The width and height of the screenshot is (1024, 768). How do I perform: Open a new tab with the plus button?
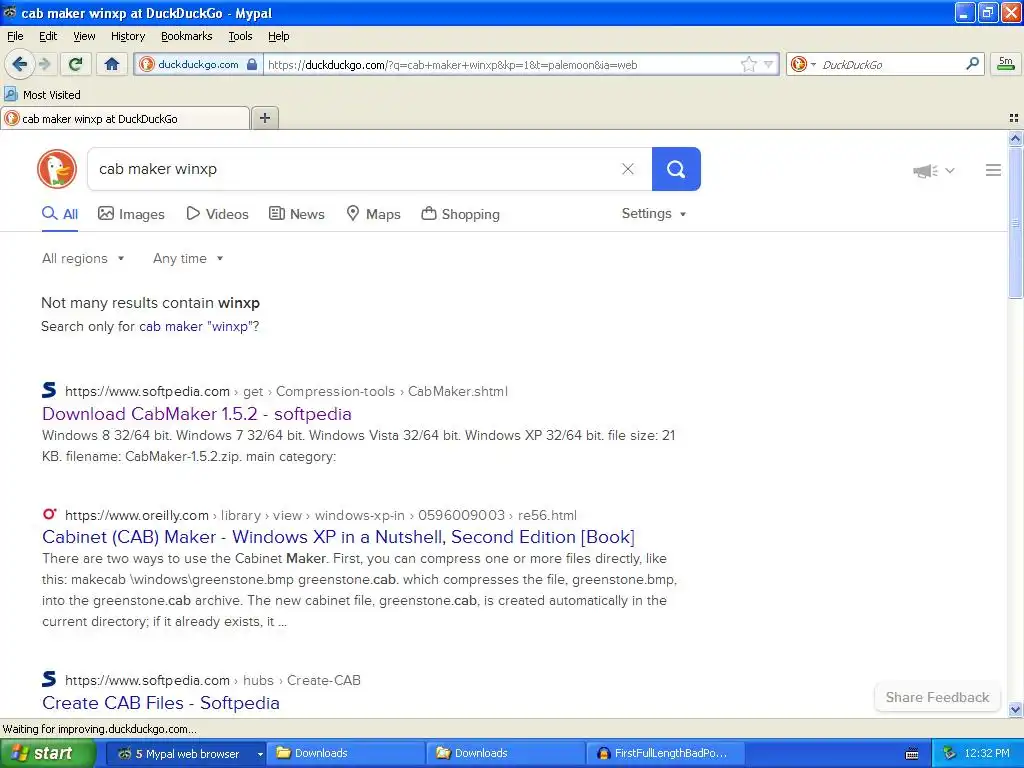point(264,118)
